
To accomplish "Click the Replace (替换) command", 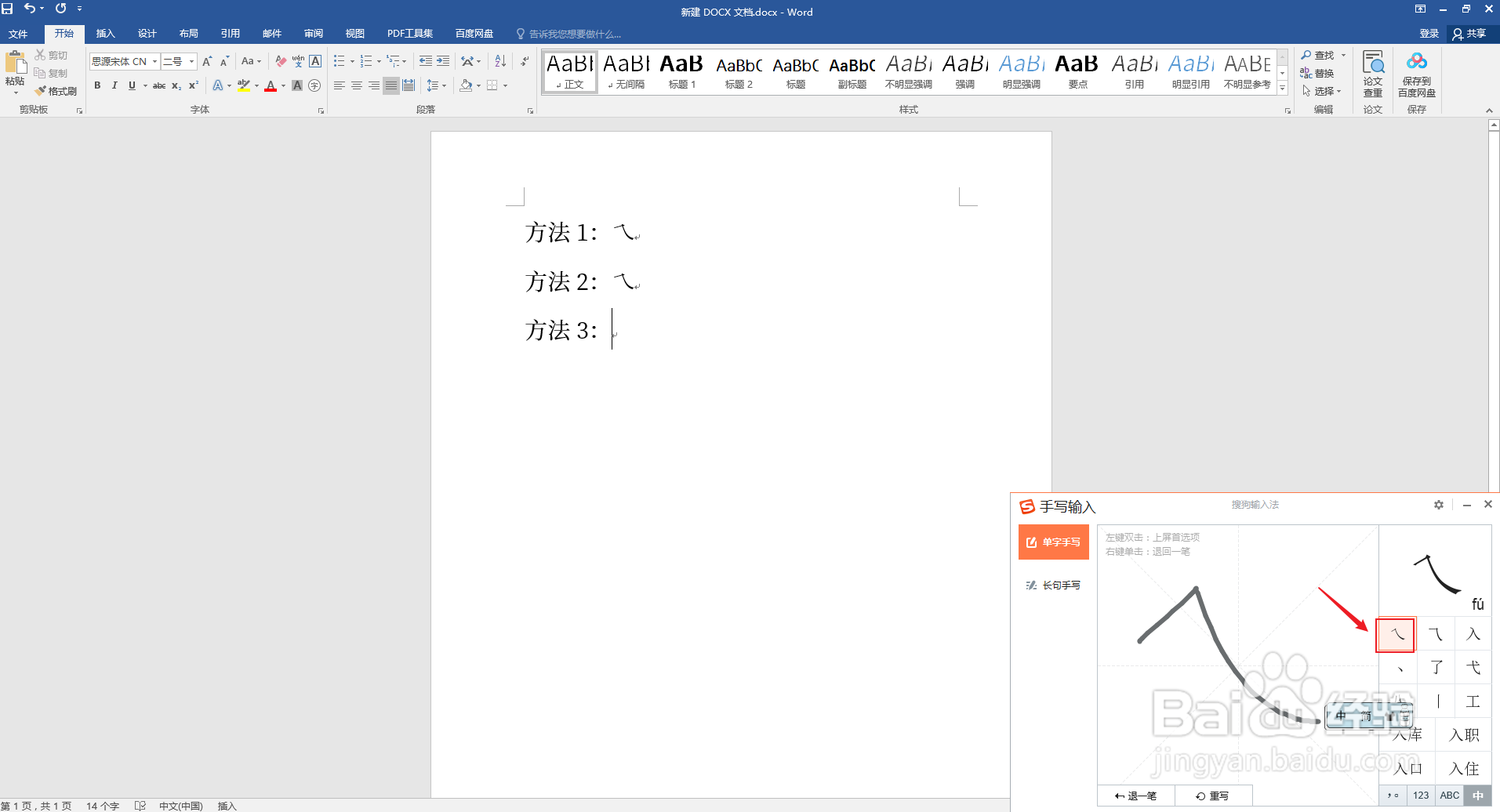I will click(1317, 73).
